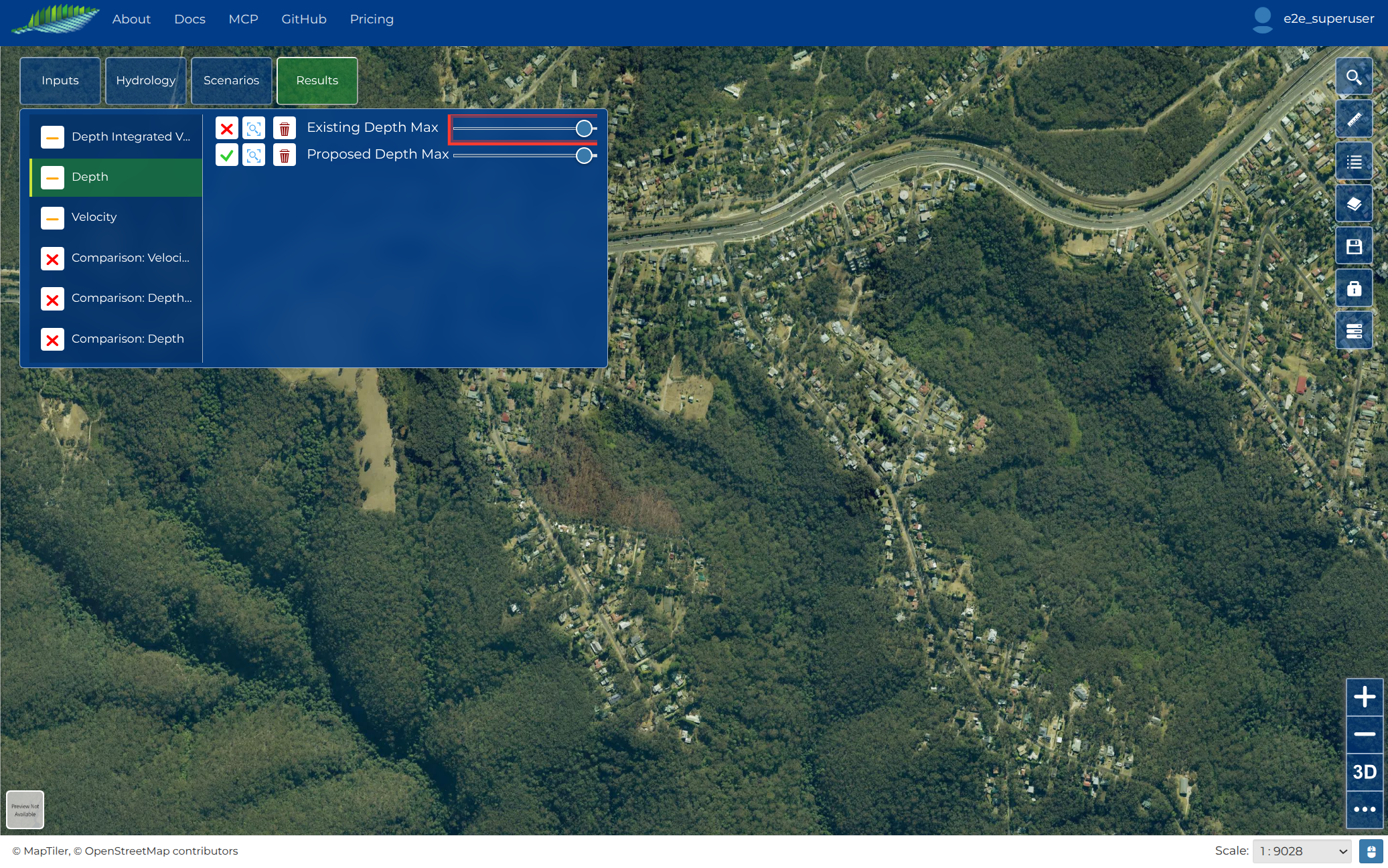This screenshot has width=1388, height=868.
Task: Zoom in with the plus button
Action: [1365, 697]
